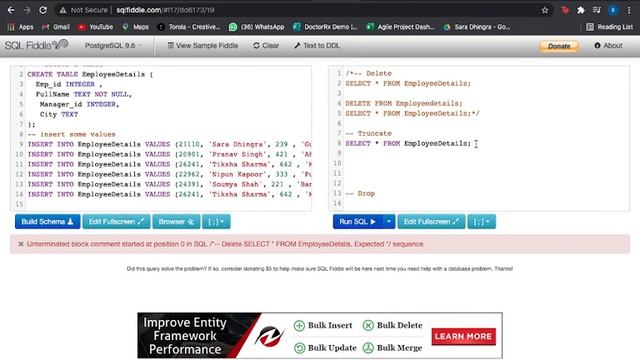Screen dimensions: 640x360
Task: Click Clear in the toolbar
Action: point(266,46)
